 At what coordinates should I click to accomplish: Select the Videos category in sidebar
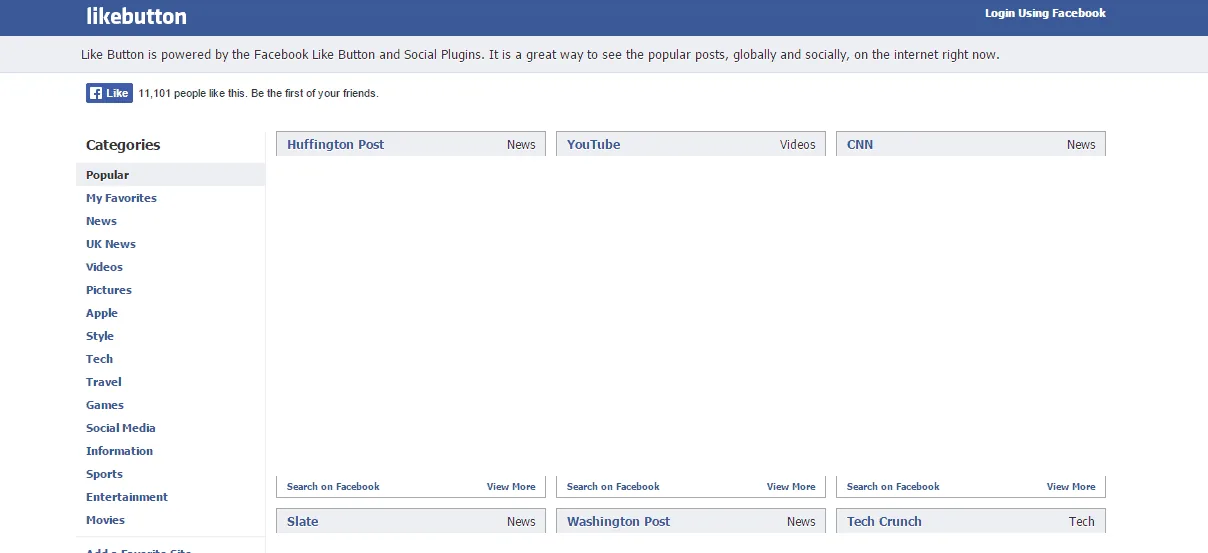click(x=104, y=267)
